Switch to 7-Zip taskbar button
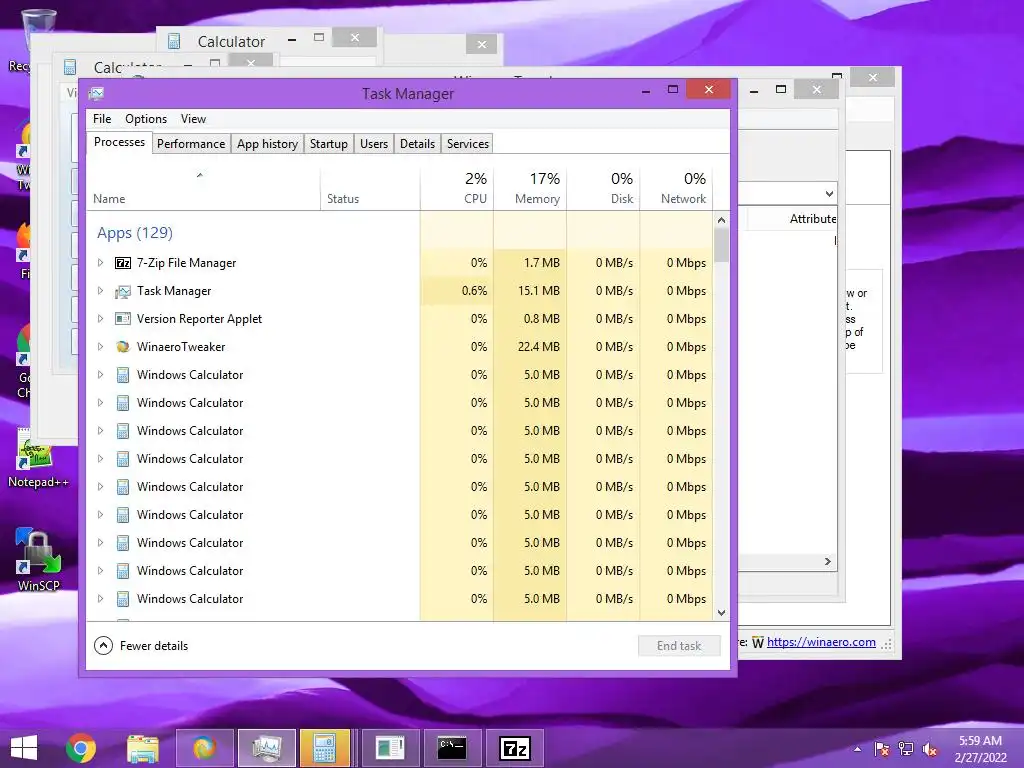1024x768 pixels. coord(515,748)
